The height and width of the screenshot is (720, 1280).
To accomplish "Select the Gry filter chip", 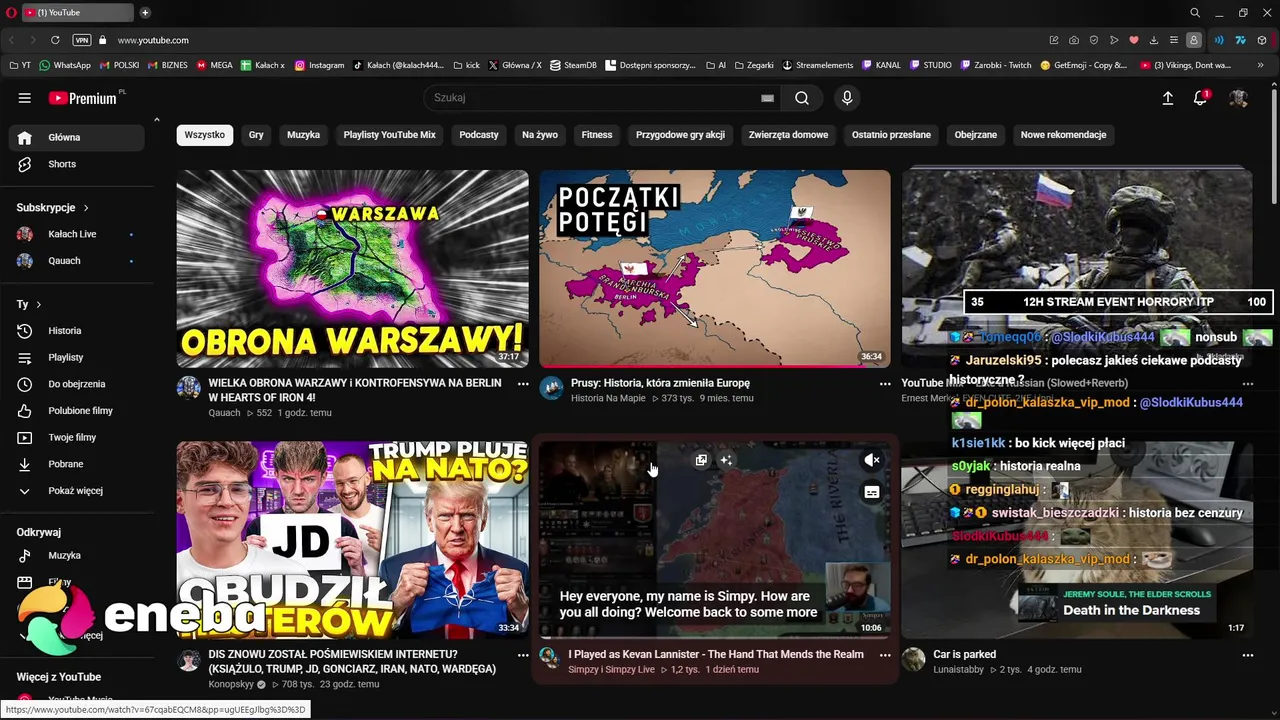I will tap(256, 135).
